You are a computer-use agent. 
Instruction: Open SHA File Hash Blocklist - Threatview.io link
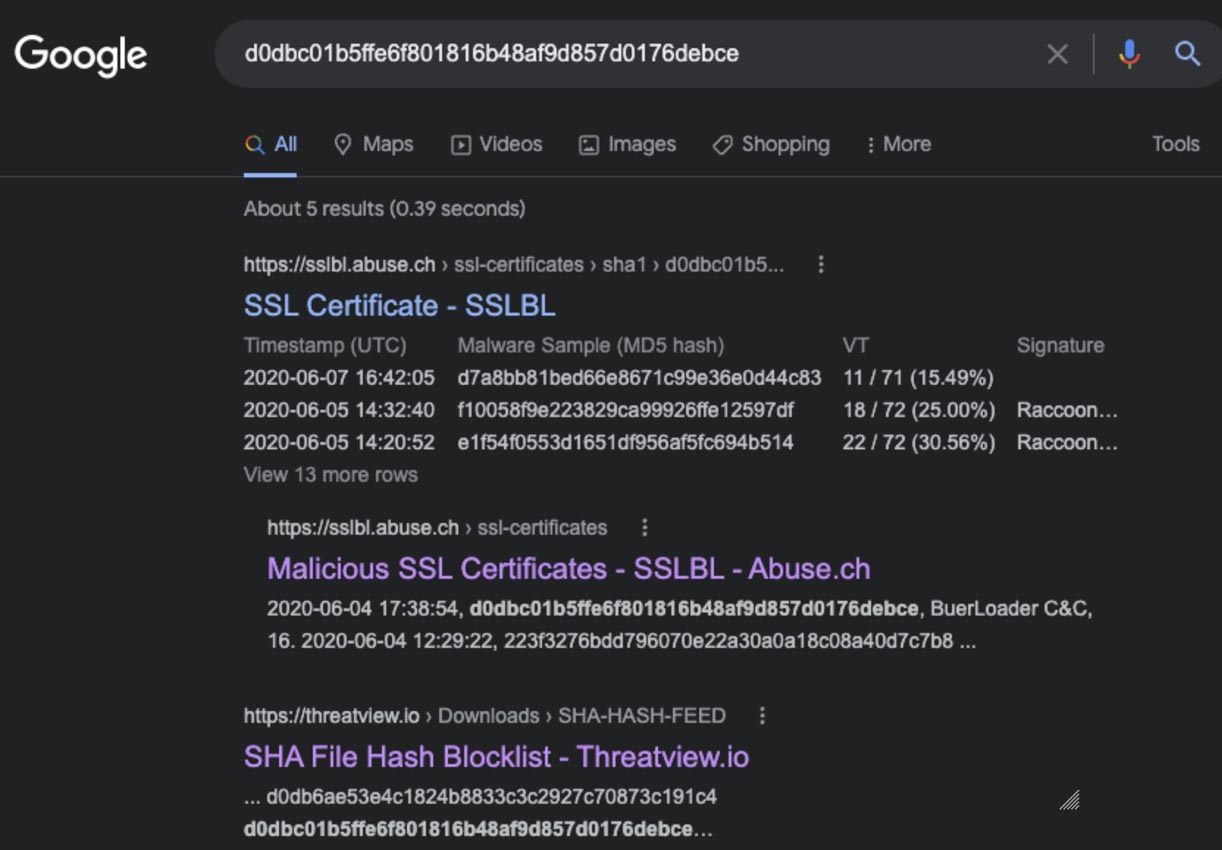coord(496,756)
